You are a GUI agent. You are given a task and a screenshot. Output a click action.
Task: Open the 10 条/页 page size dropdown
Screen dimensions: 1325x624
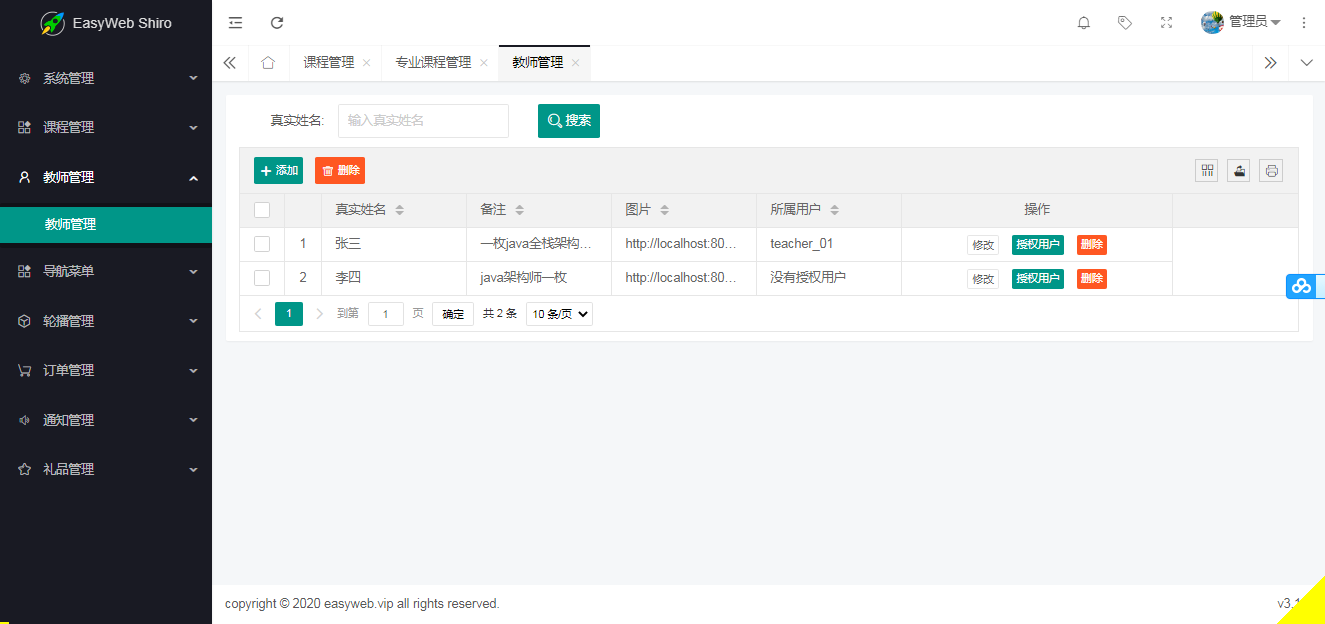[x=559, y=314]
